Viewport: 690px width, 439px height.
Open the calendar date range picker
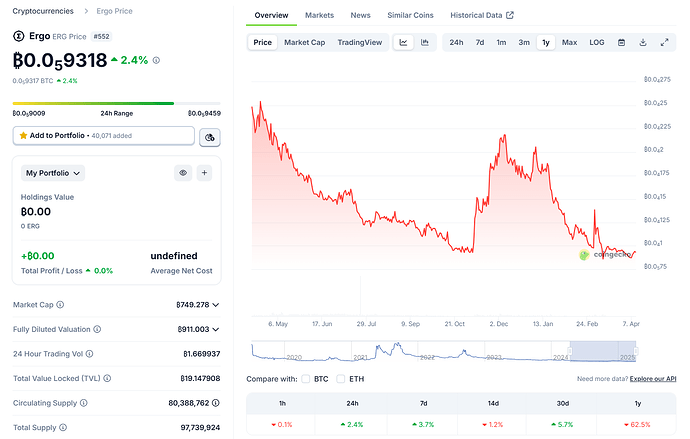pyautogui.click(x=621, y=42)
